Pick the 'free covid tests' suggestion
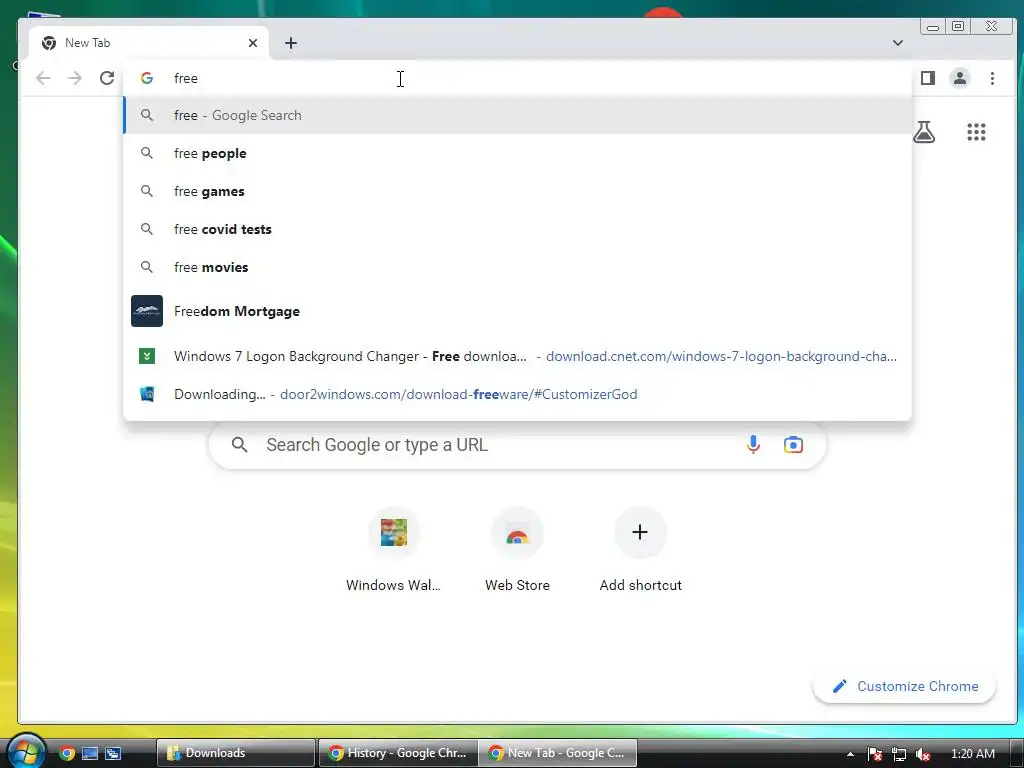The height and width of the screenshot is (768, 1024). pyautogui.click(x=517, y=229)
